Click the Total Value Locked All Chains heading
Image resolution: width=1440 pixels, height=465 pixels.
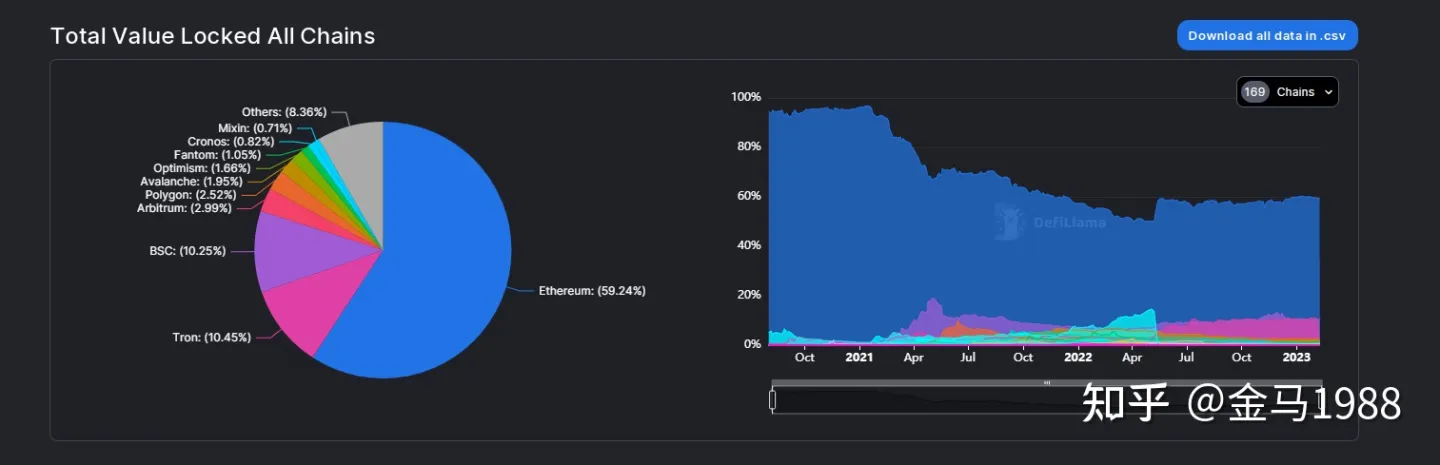[x=212, y=36]
